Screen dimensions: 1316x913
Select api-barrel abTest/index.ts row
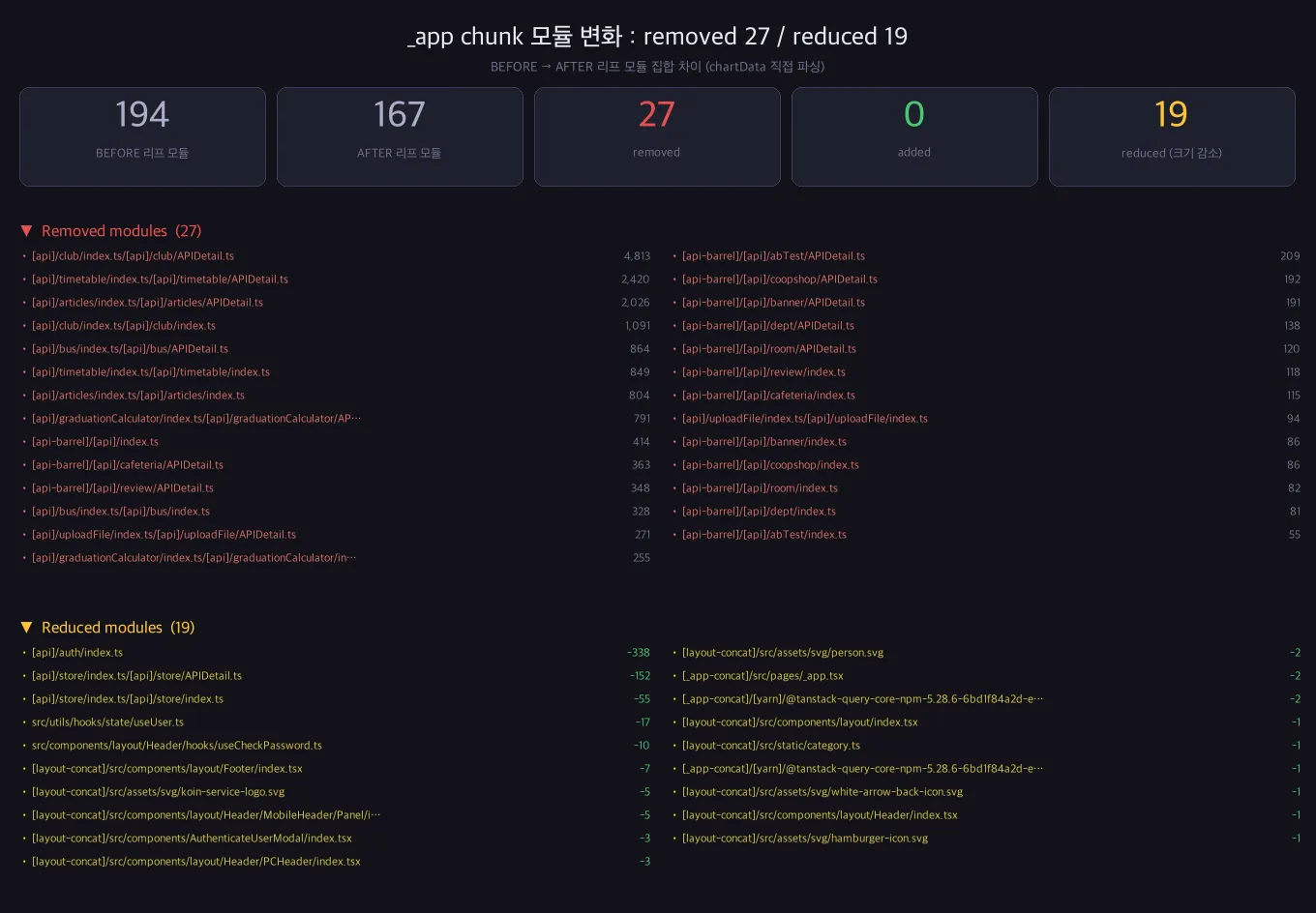[x=986, y=535]
